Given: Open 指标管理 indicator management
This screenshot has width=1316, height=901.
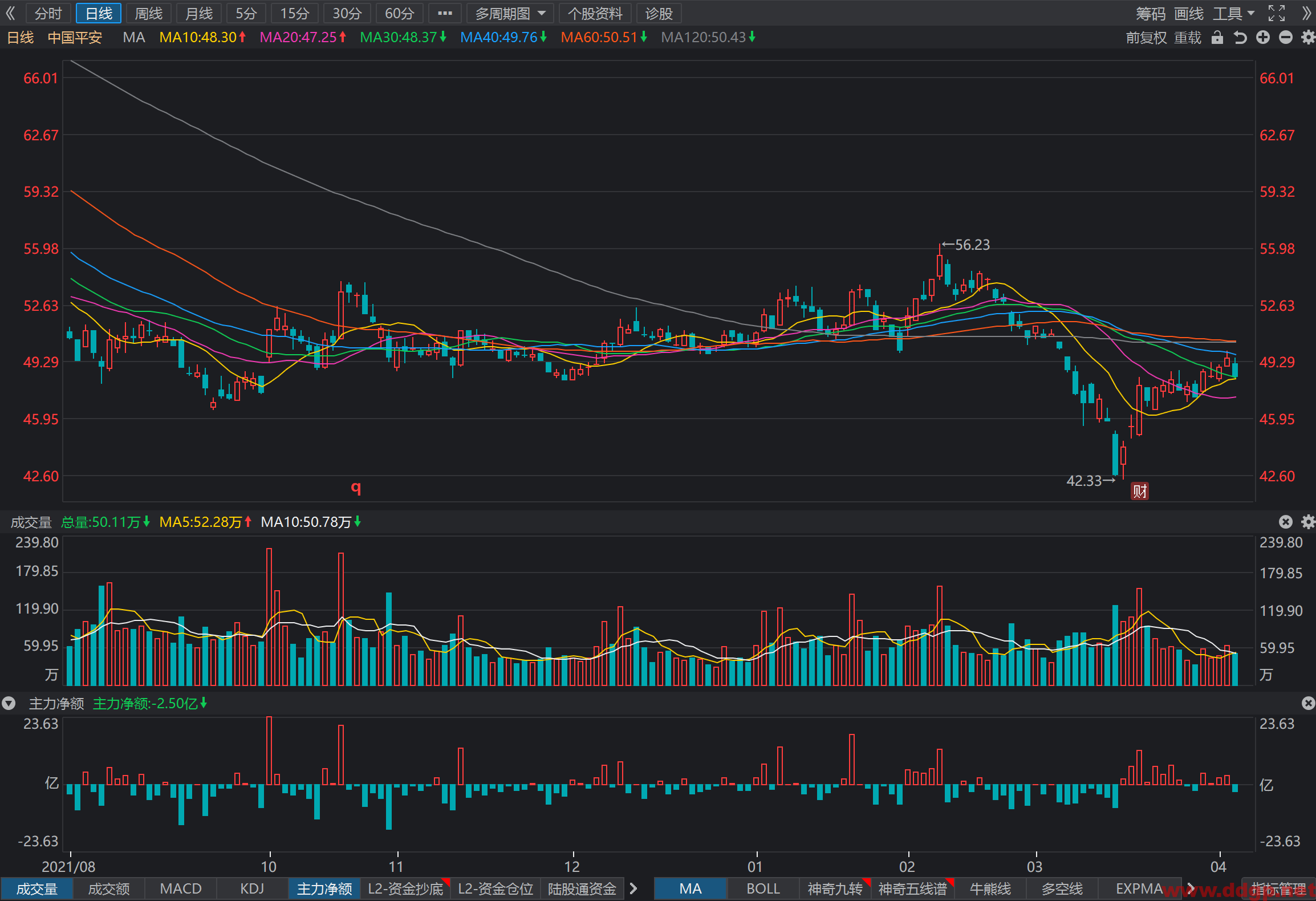Looking at the screenshot, I should pos(1279,888).
